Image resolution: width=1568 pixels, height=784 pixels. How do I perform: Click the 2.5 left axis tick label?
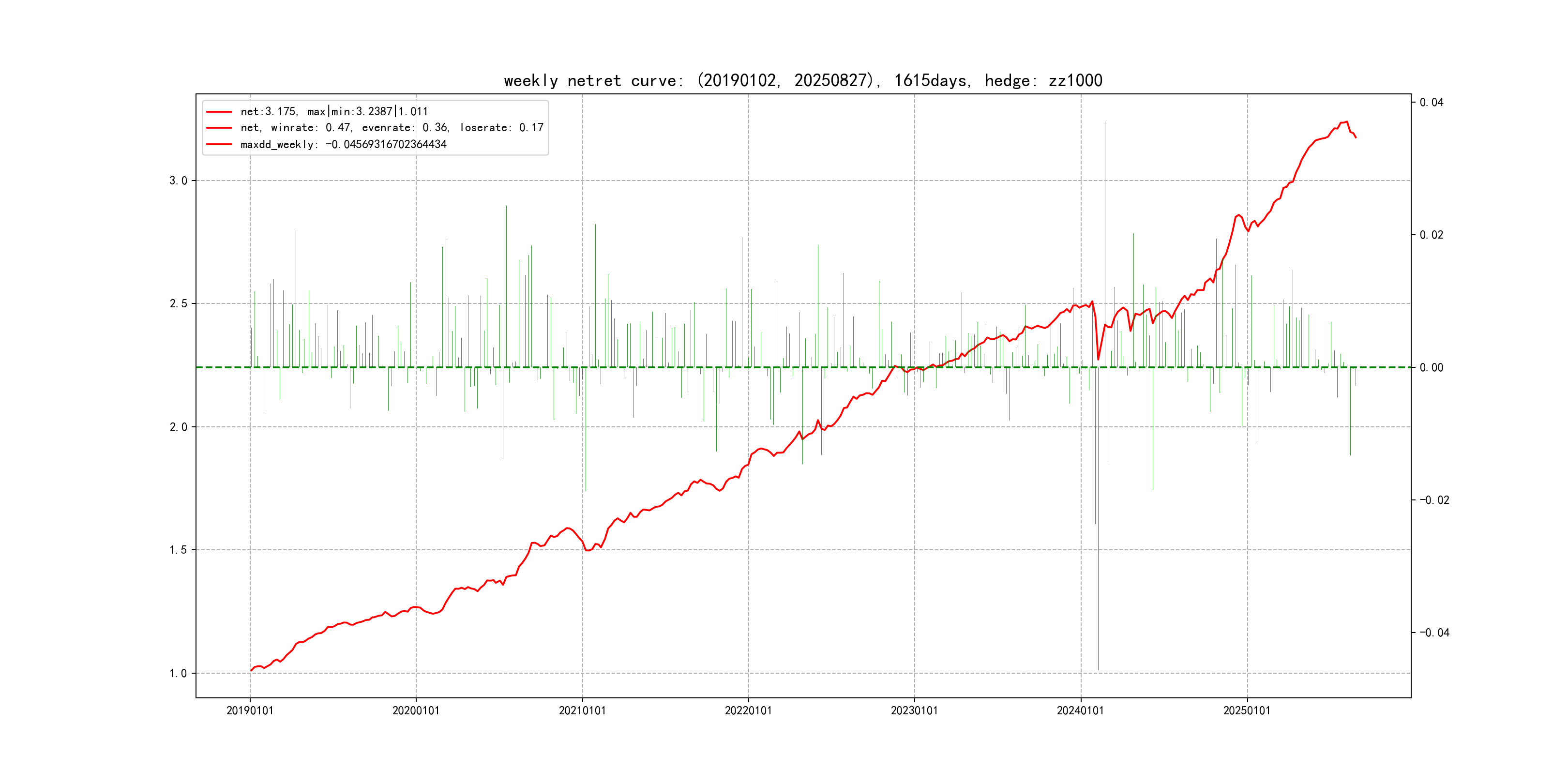coord(178,304)
